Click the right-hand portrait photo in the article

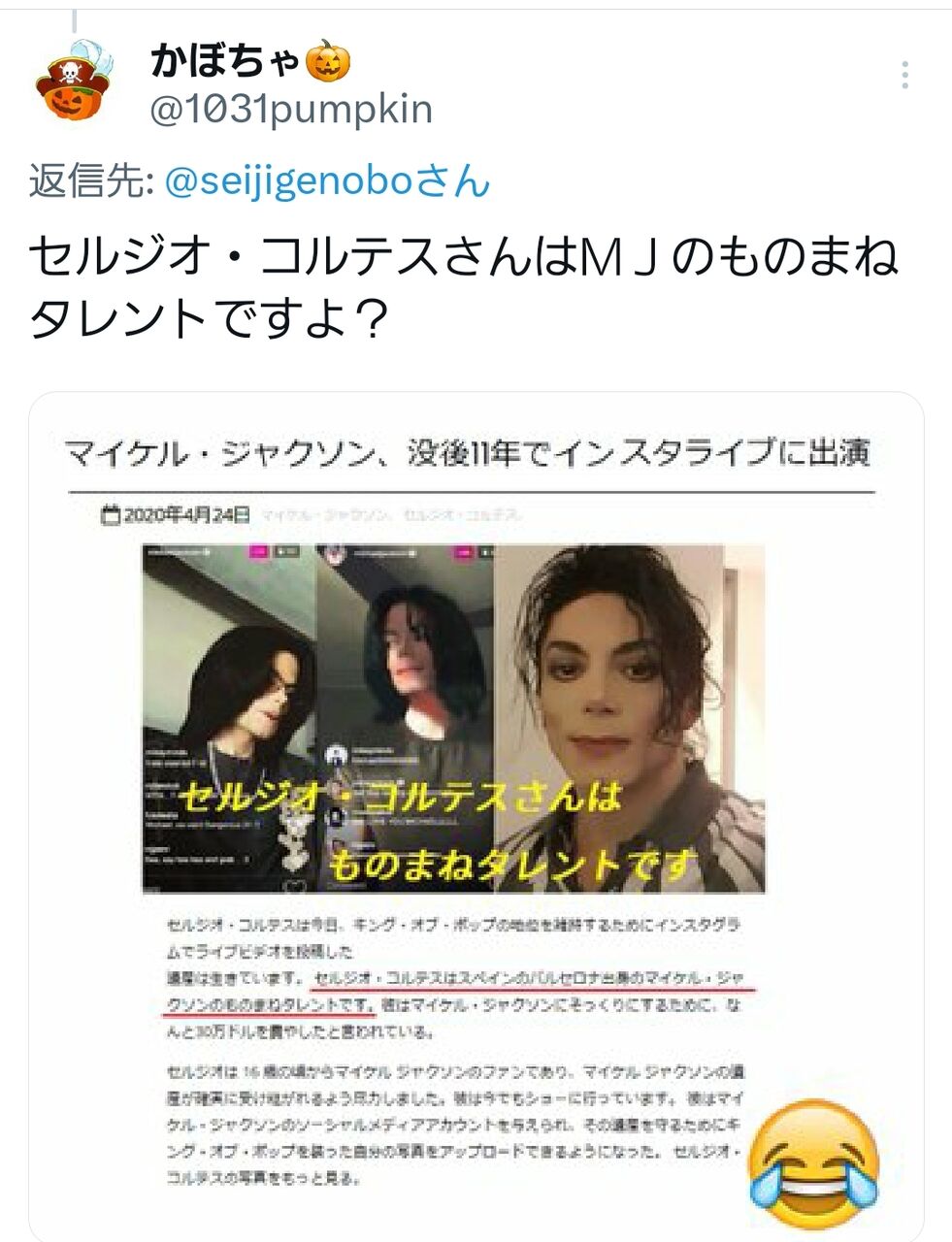point(629,718)
